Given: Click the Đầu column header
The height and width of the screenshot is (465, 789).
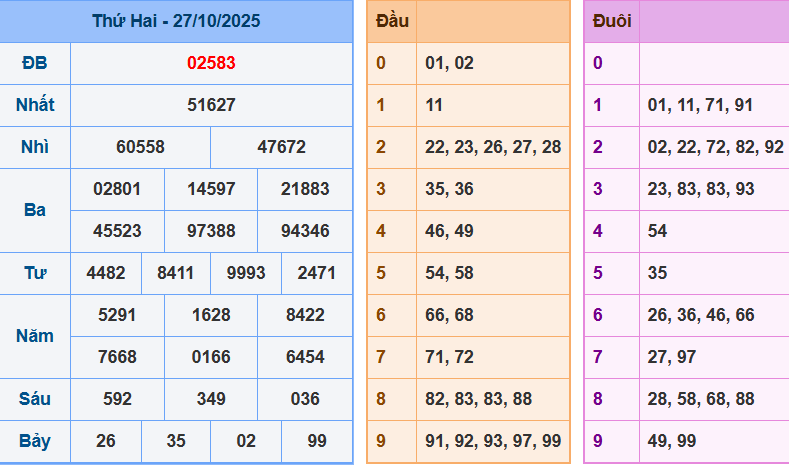Looking at the screenshot, I should (391, 21).
